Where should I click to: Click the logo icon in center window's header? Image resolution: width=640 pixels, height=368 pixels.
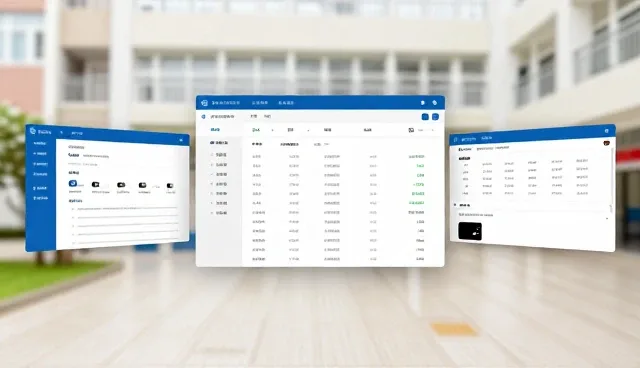(204, 103)
